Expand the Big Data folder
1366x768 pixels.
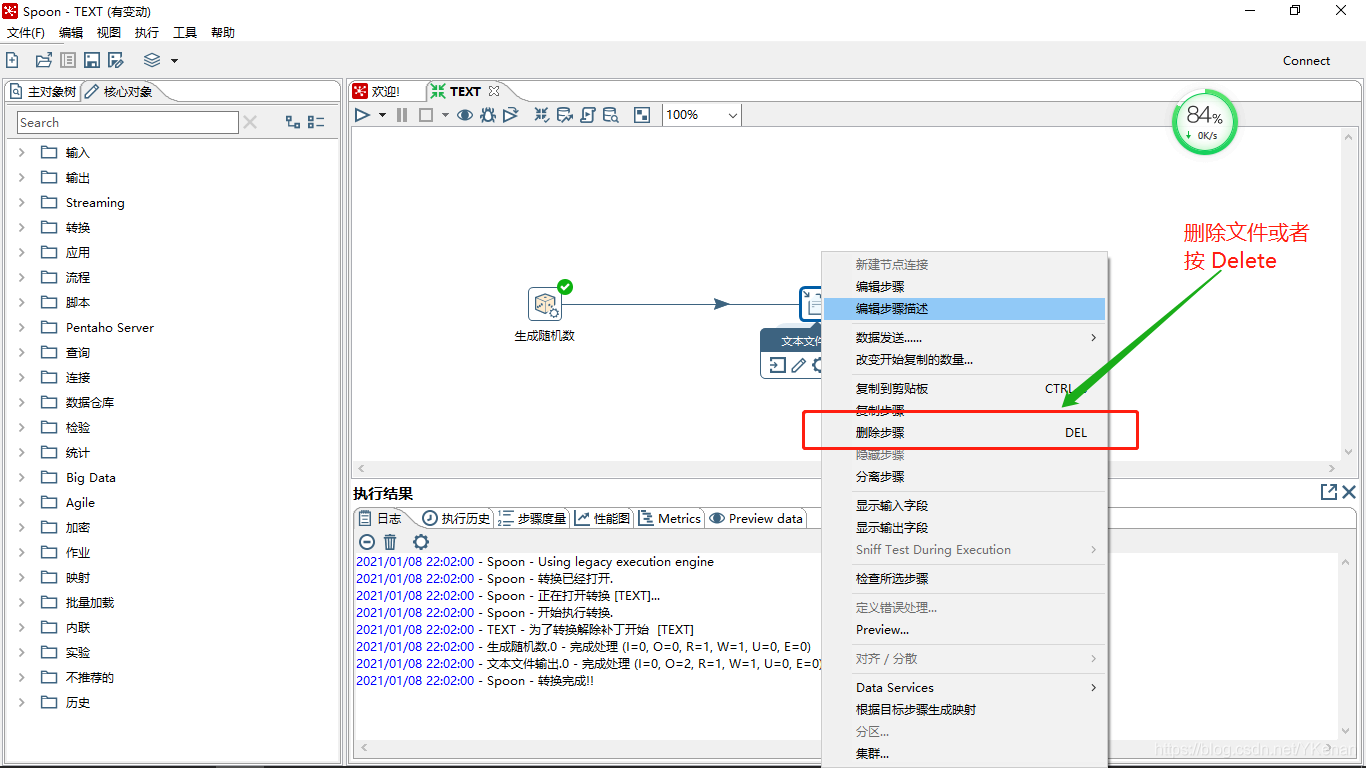pyautogui.click(x=22, y=477)
